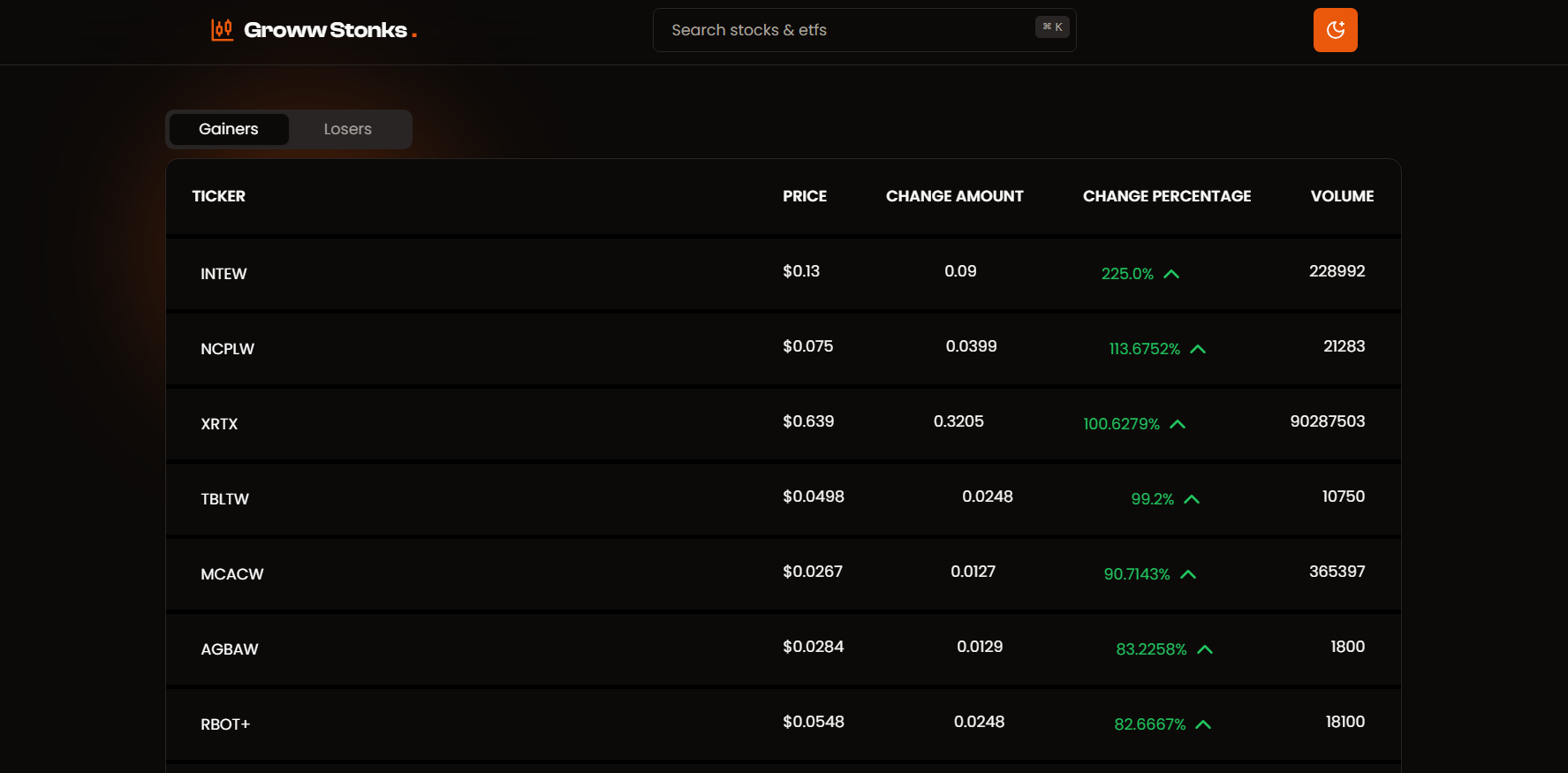Click the up arrow beside 100.6279%
Image resolution: width=1568 pixels, height=773 pixels.
pyautogui.click(x=1178, y=424)
